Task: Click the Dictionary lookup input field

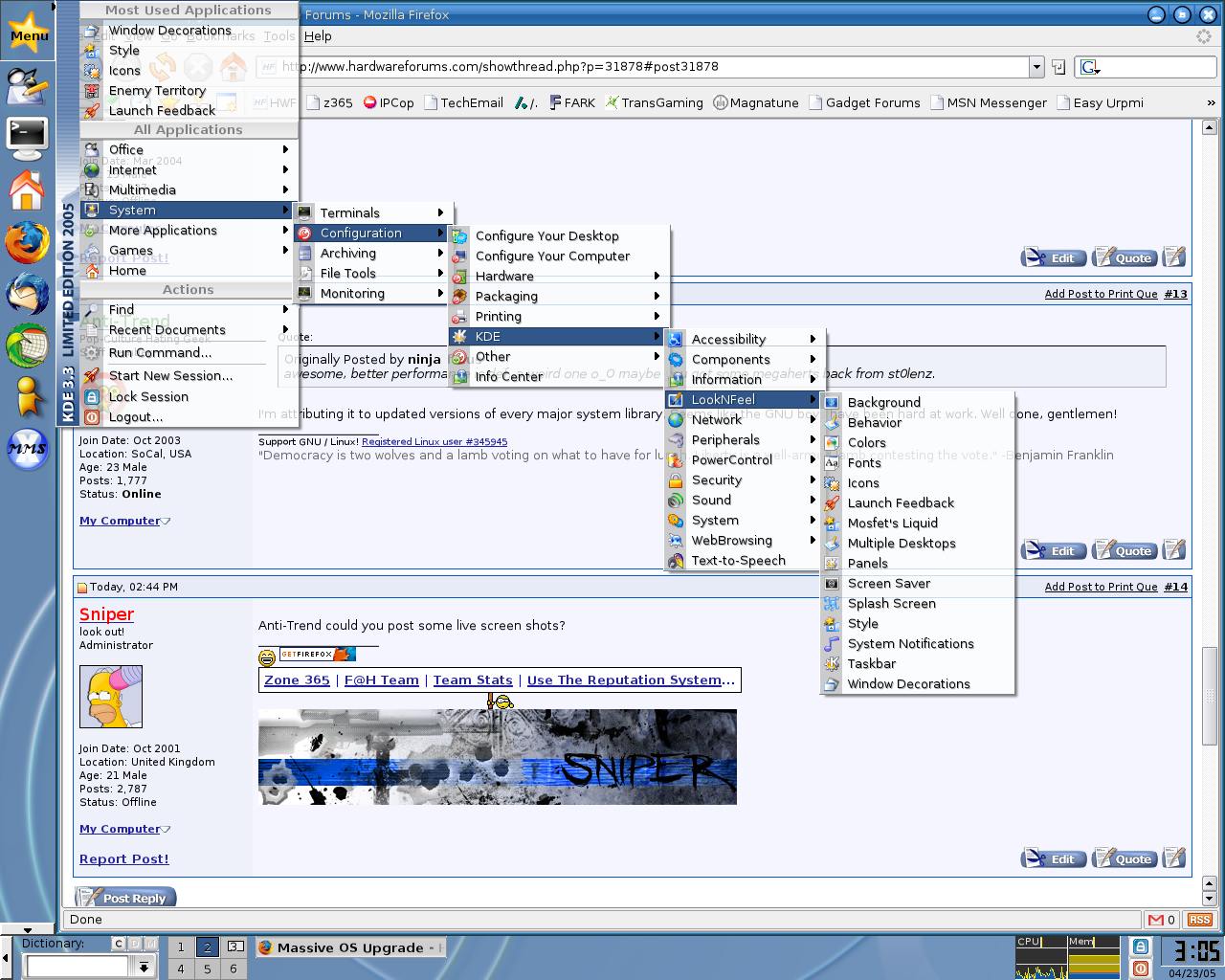Action: [78, 968]
